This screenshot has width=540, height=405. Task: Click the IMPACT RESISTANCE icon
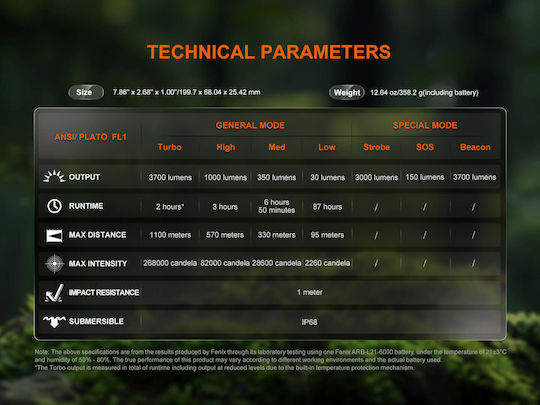(54, 293)
